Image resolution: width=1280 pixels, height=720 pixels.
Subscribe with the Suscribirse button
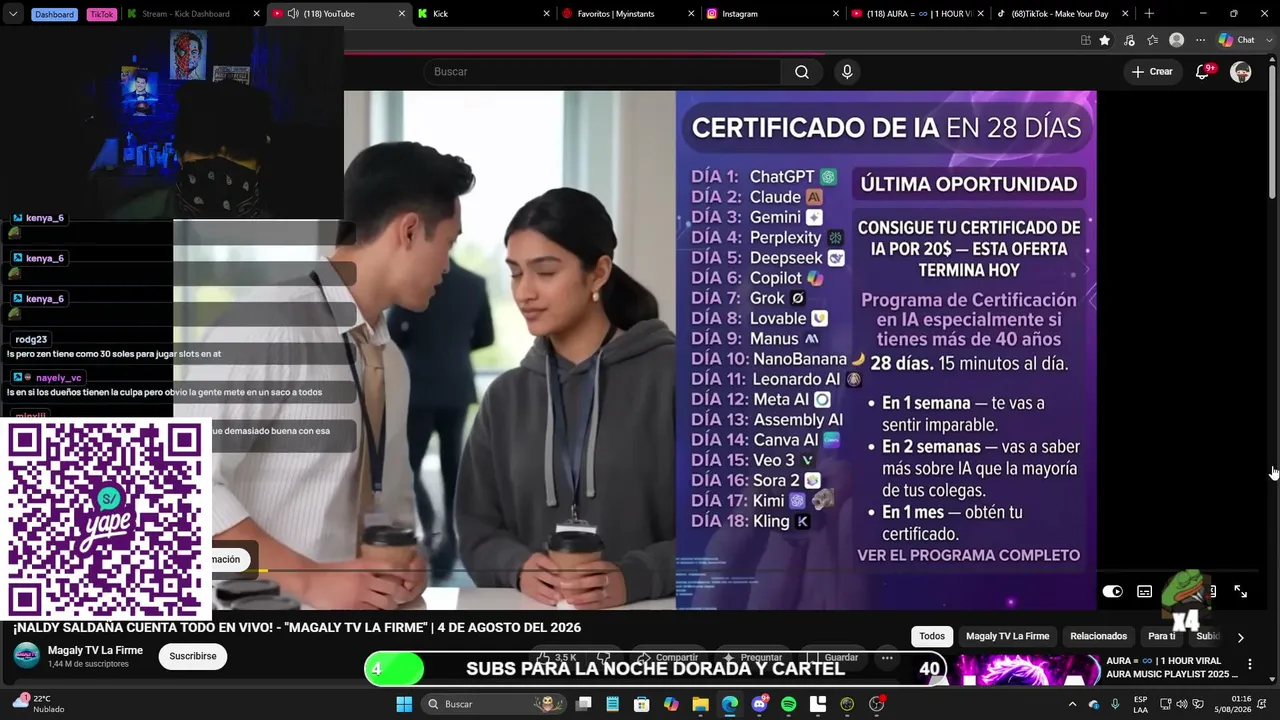[193, 656]
